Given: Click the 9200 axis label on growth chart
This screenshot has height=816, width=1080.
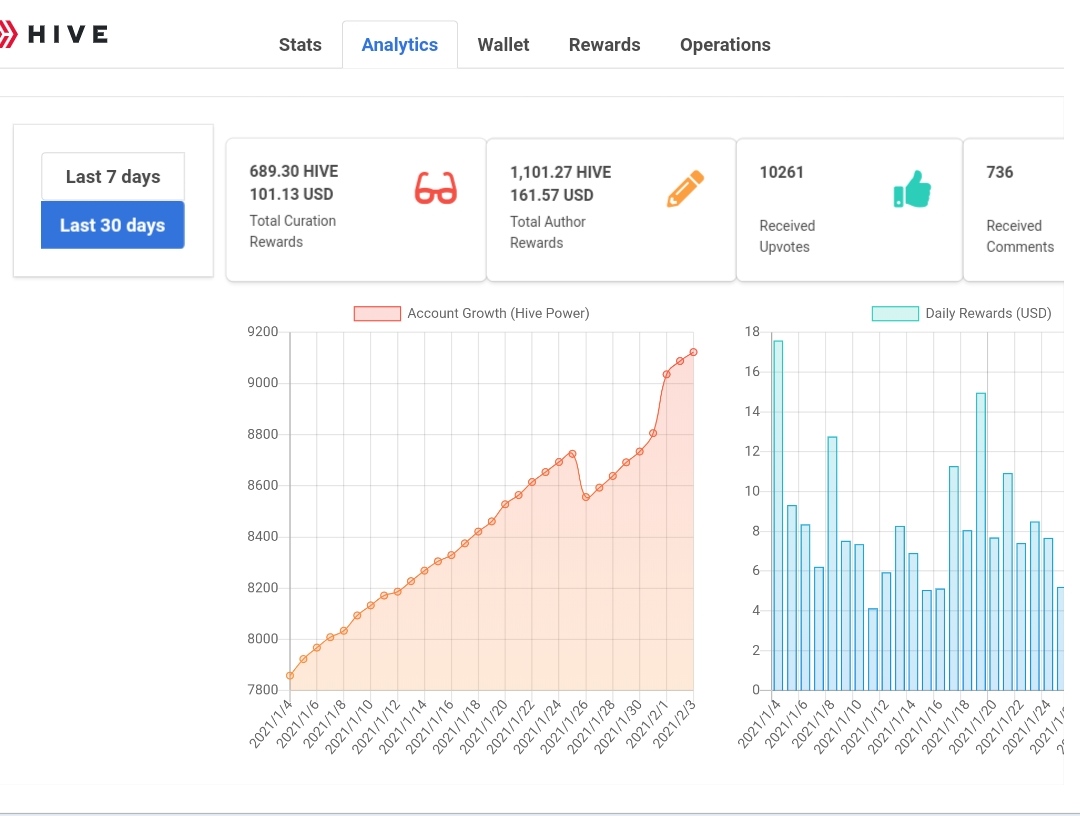Looking at the screenshot, I should click(x=262, y=332).
